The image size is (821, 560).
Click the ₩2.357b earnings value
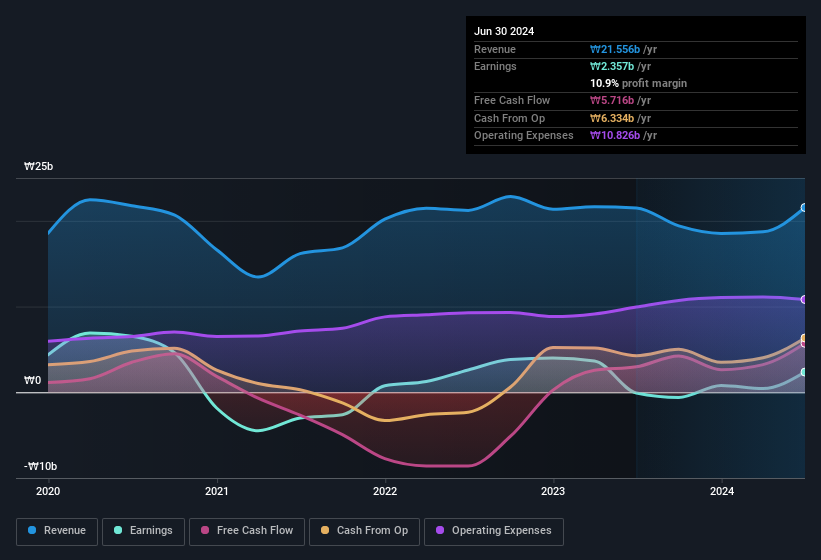coord(612,66)
